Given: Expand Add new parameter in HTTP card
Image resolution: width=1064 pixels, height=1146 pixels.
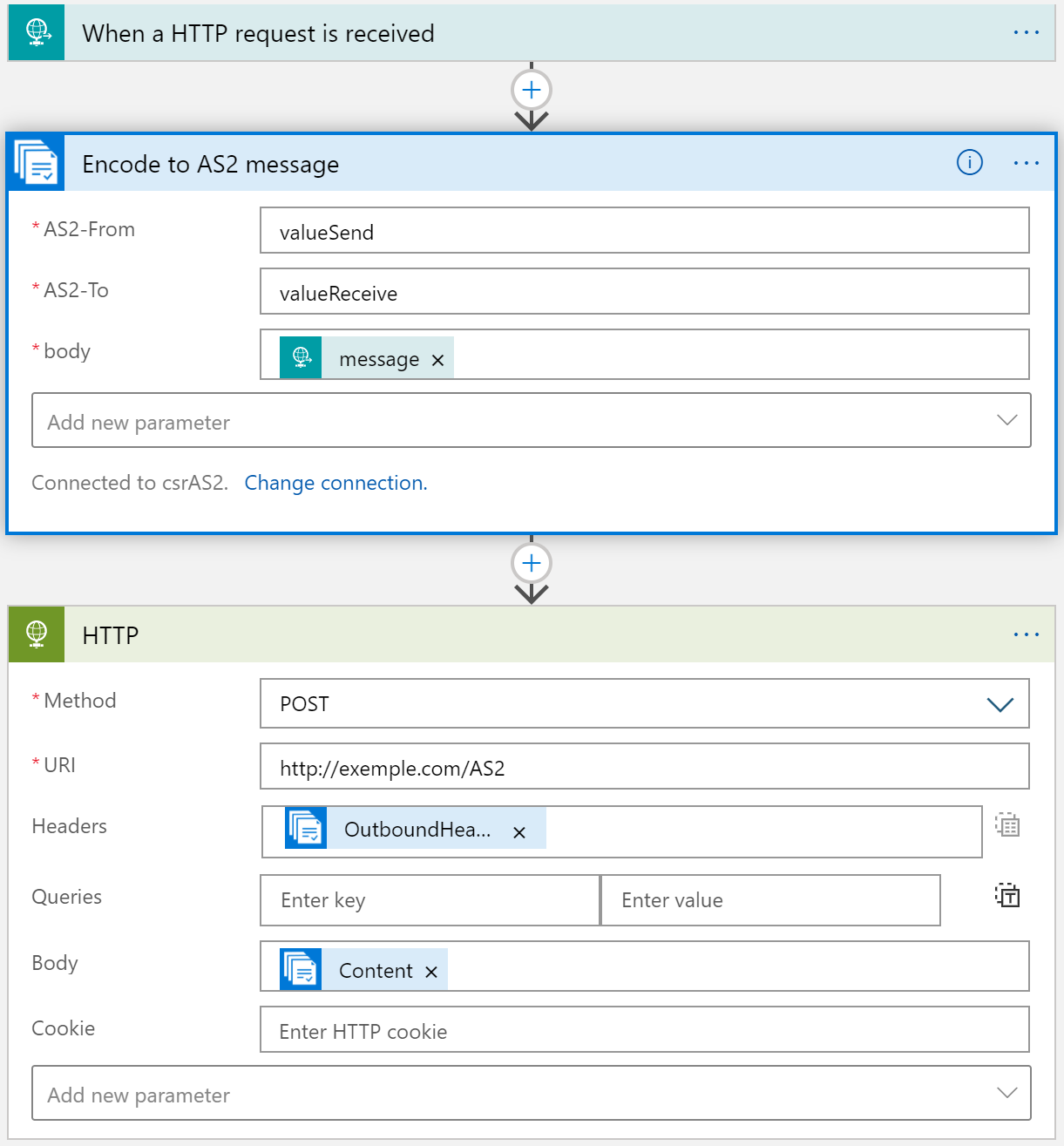Looking at the screenshot, I should (532, 1093).
